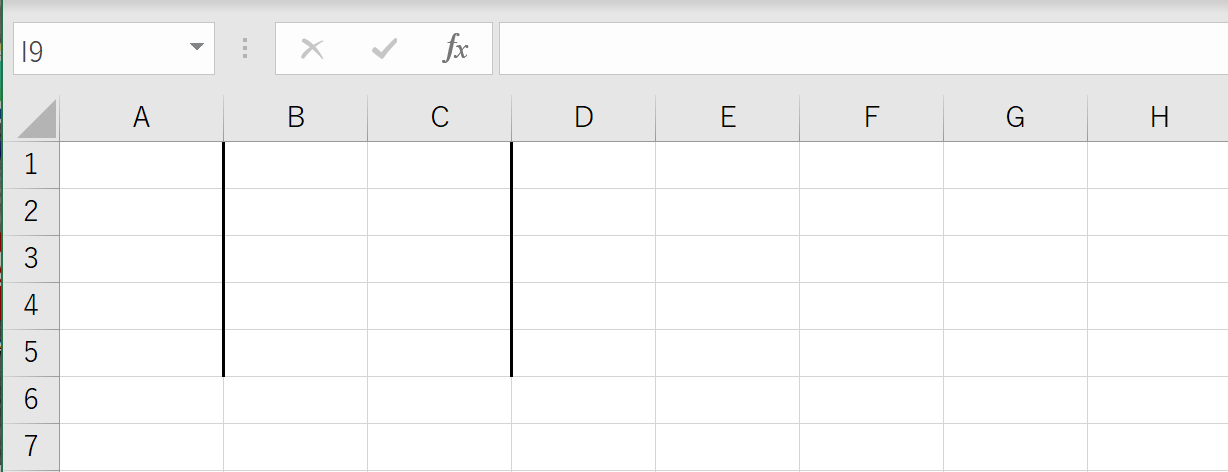Viewport: 1228px width, 472px height.
Task: Select row 6 header
Action: [31, 400]
